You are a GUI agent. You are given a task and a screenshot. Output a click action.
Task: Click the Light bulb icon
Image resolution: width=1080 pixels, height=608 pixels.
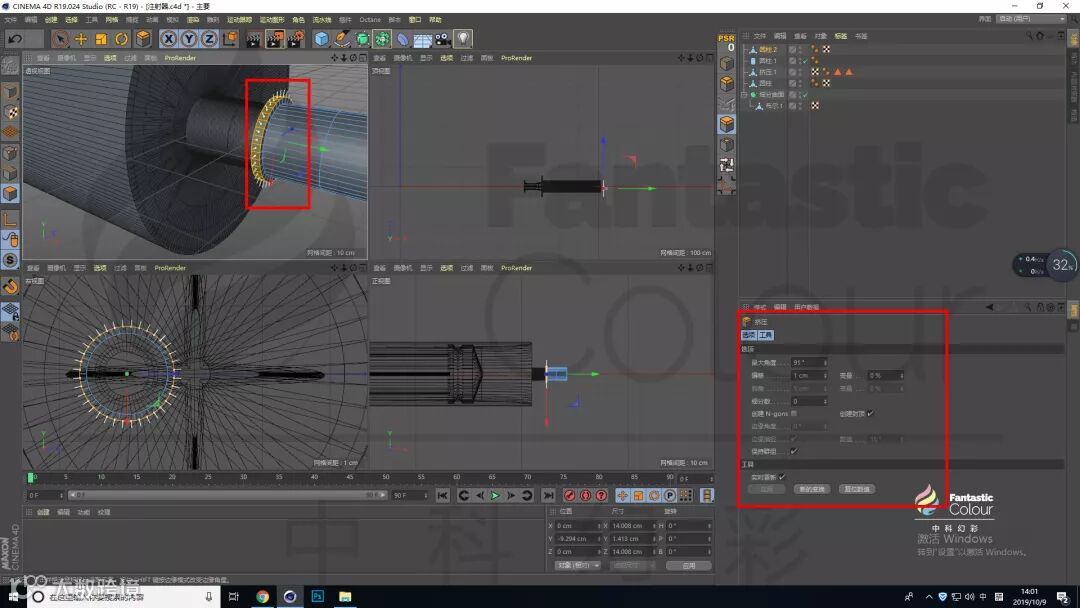click(463, 39)
